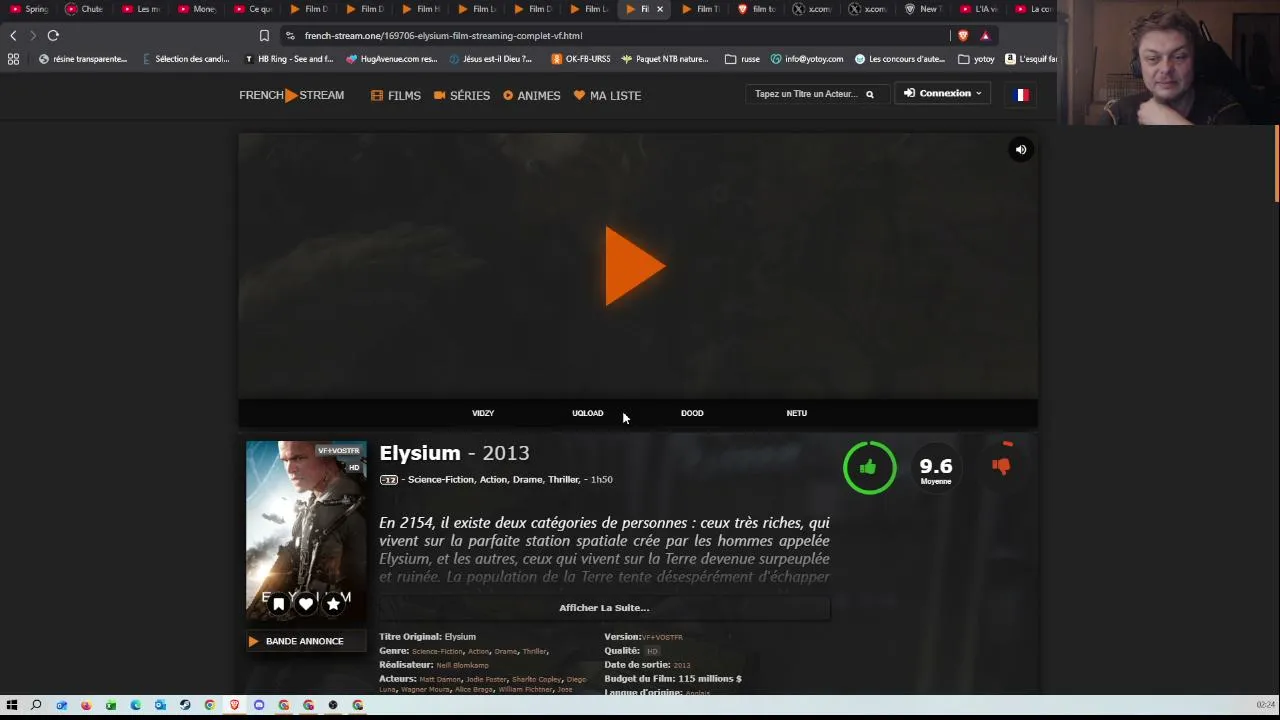
Task: Click the 2013 release date link
Action: pyautogui.click(x=682, y=665)
